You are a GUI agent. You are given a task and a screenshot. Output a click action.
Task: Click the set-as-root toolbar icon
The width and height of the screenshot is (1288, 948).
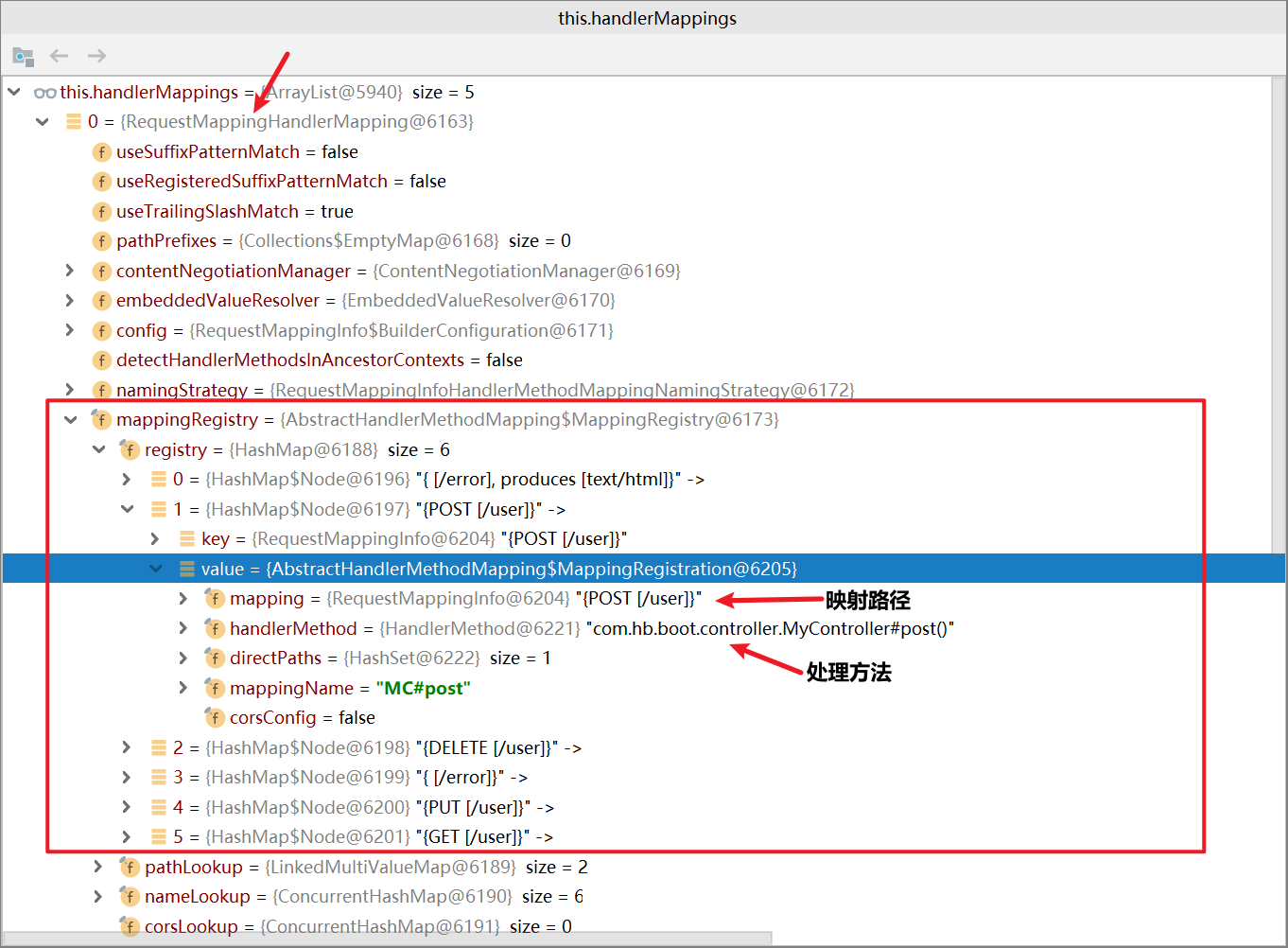point(23,57)
